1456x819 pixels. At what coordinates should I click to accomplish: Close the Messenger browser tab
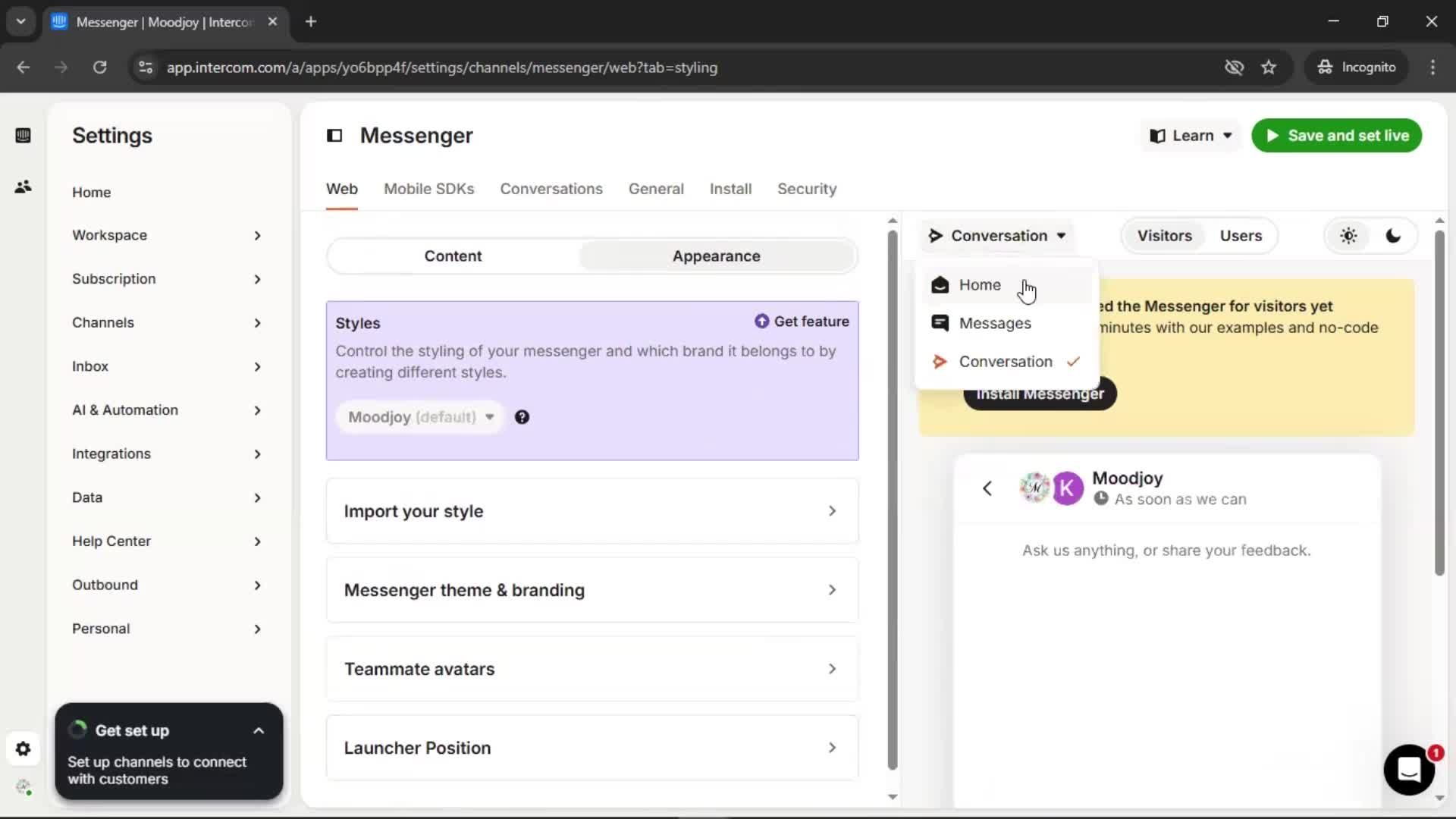click(272, 22)
